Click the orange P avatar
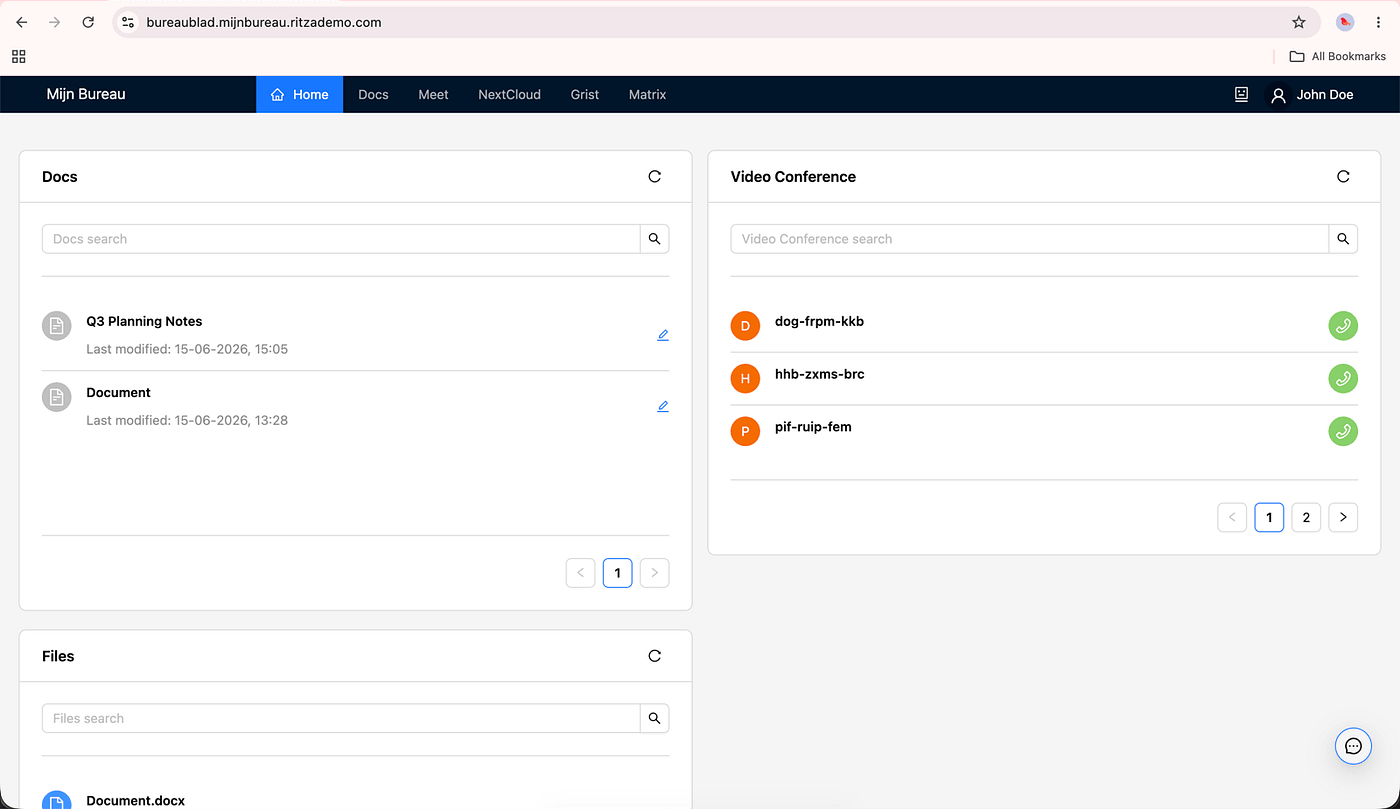 tap(745, 432)
